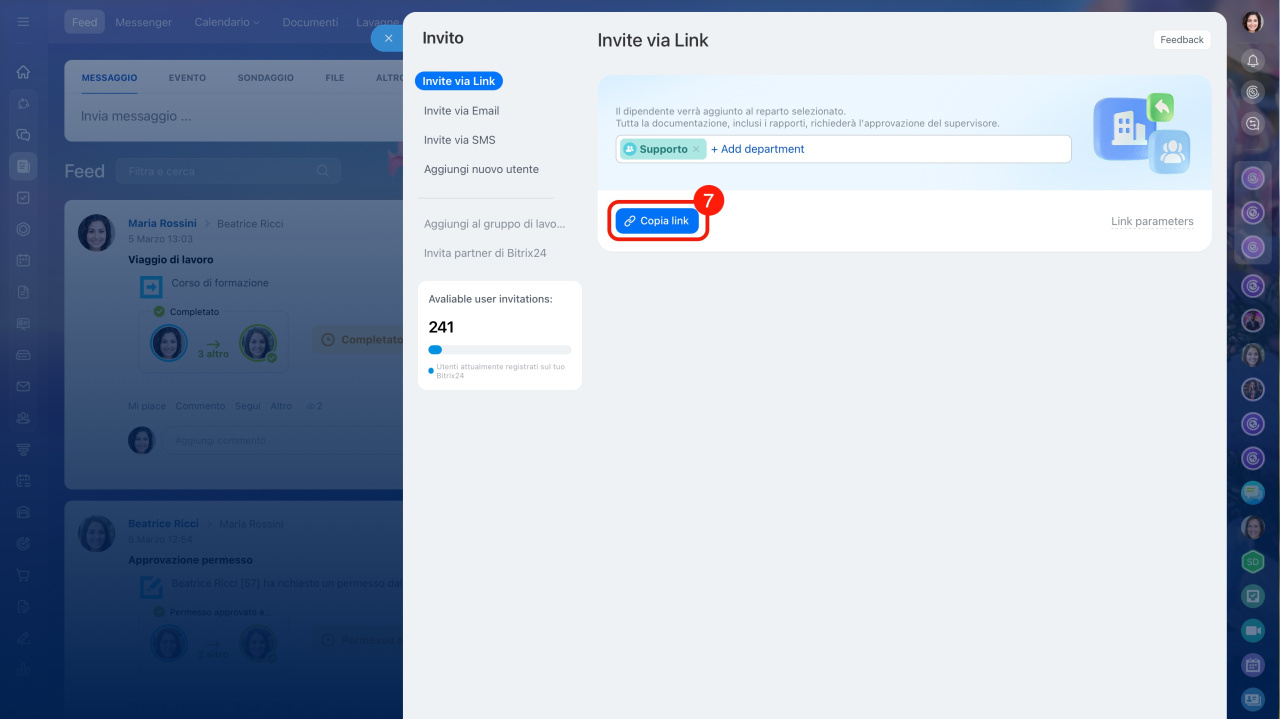Close the Invito panel with X
The image size is (1280, 719).
point(388,38)
